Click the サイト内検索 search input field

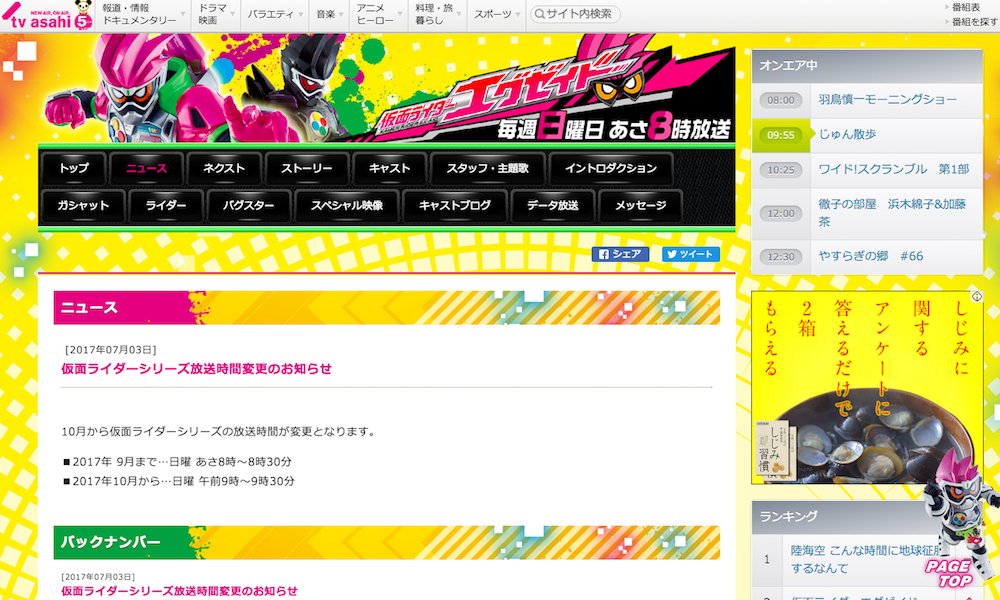pos(575,14)
